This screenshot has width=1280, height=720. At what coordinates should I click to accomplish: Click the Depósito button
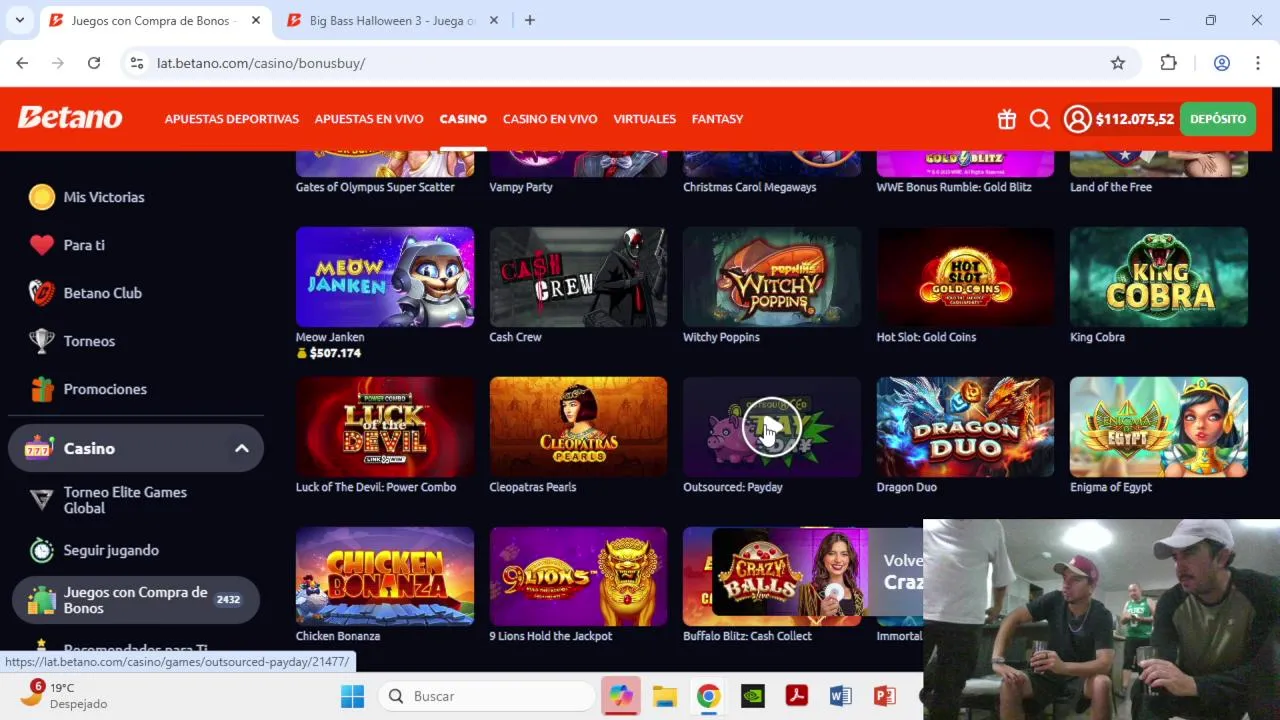click(x=1218, y=119)
